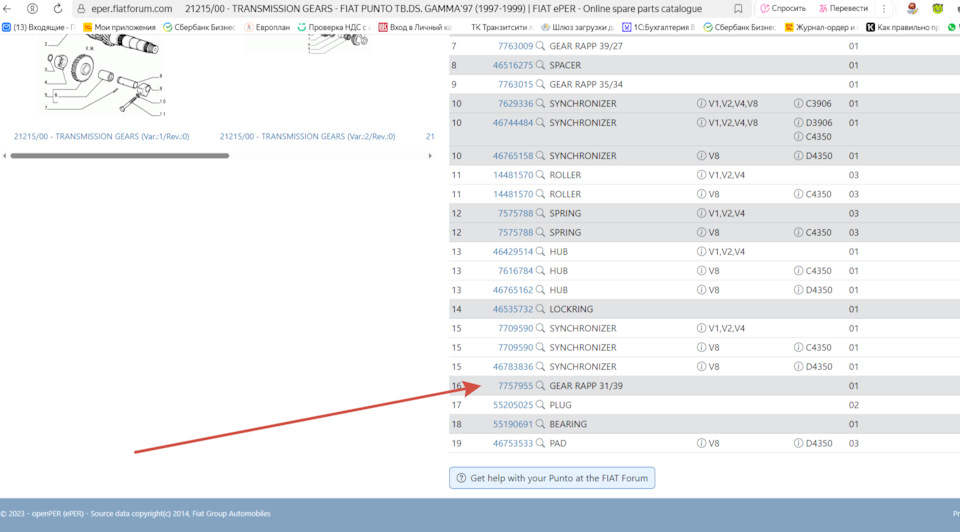This screenshot has height=532, width=960.
Task: Click the search magnifier next to 55190691
Action: pyautogui.click(x=540, y=424)
